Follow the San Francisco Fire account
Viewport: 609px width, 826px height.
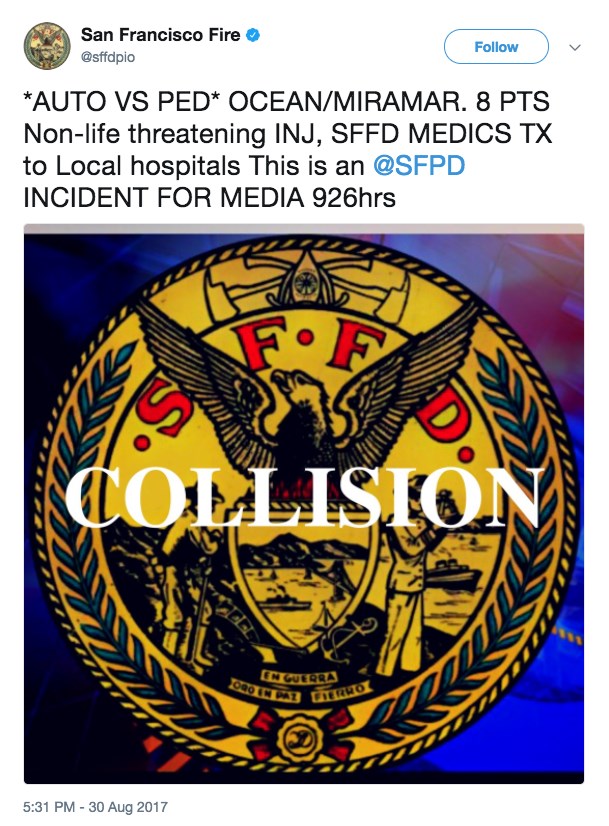[x=496, y=47]
